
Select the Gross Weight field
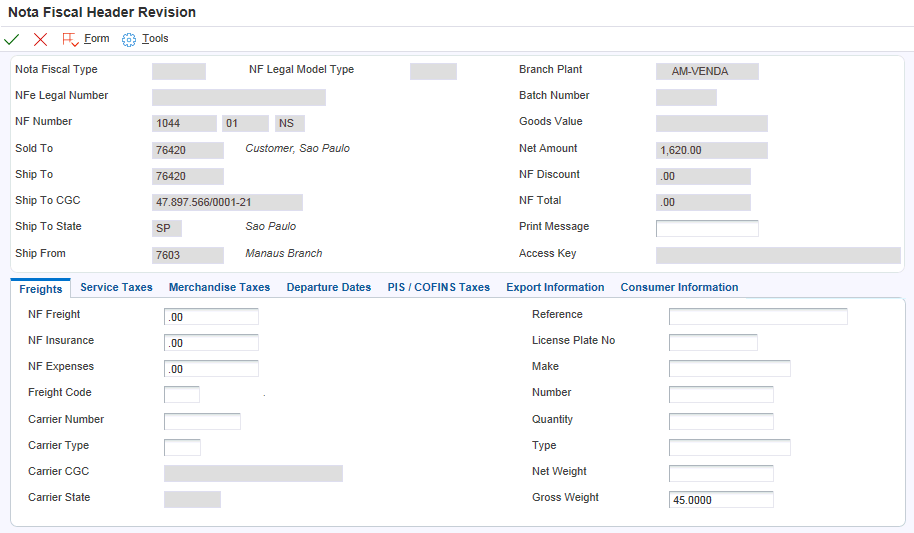(x=721, y=499)
